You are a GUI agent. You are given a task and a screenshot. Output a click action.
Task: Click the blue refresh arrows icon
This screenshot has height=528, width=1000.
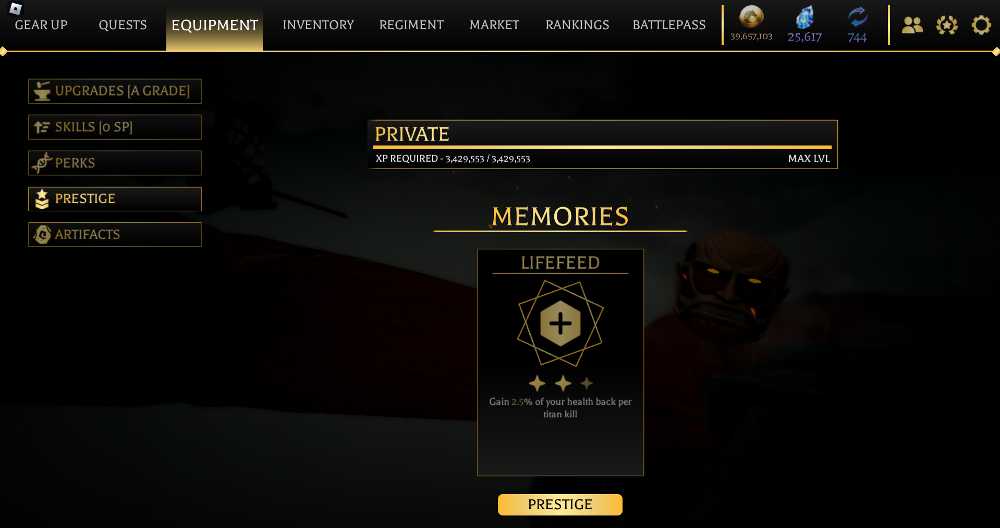[858, 18]
